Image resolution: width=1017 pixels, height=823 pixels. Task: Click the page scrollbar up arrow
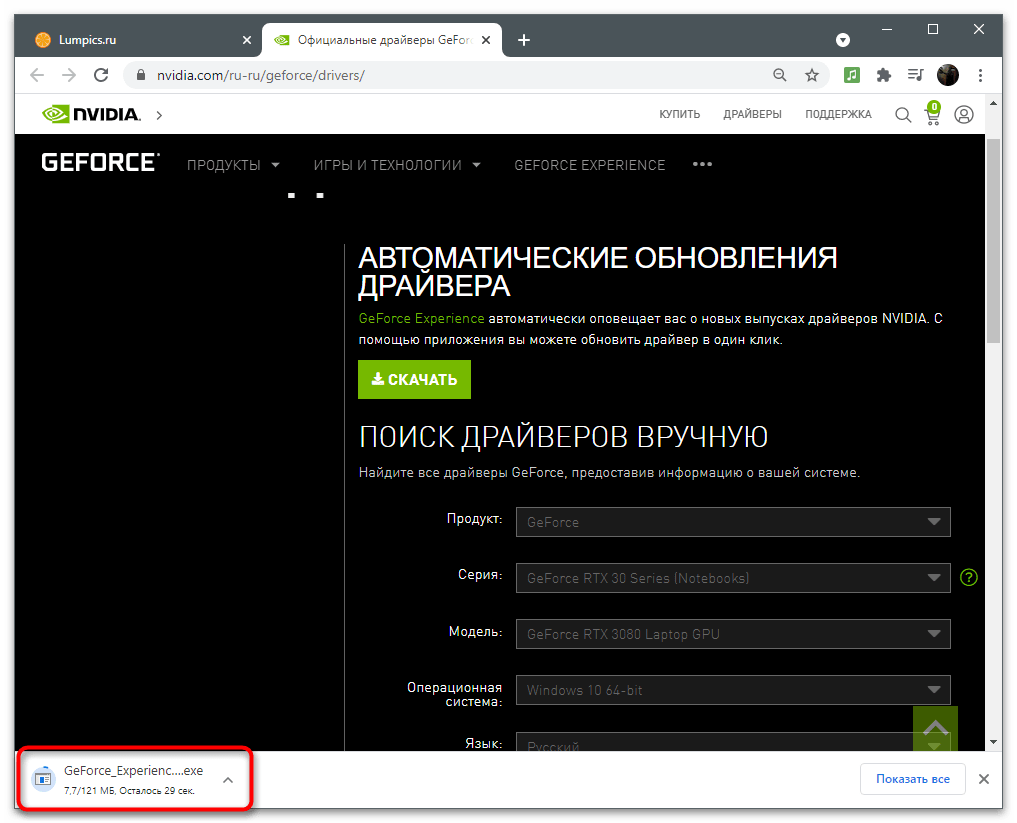(993, 103)
